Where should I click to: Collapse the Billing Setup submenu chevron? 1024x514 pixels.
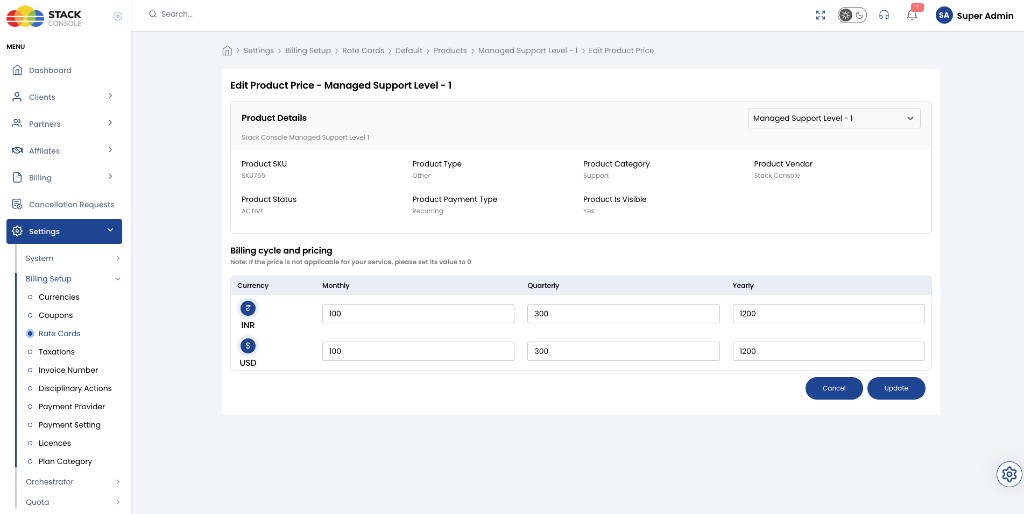click(x=118, y=279)
